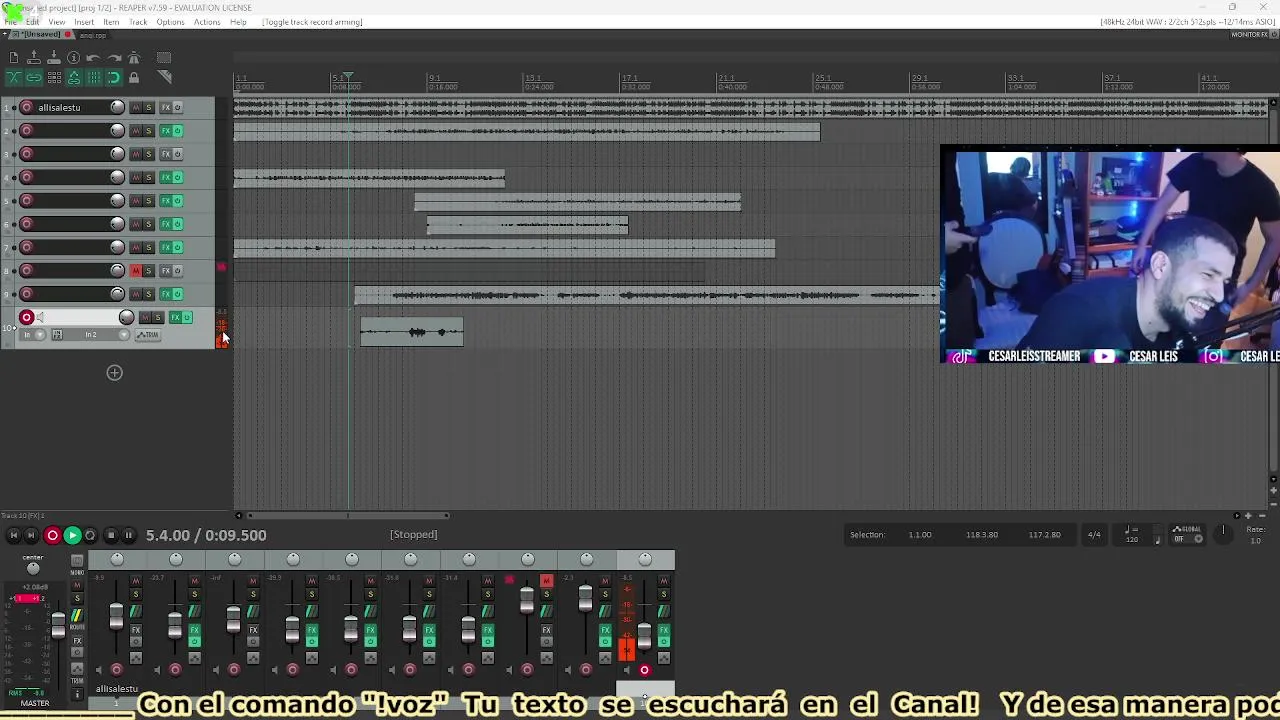Toggle the repeat loop button in transport

coord(90,536)
